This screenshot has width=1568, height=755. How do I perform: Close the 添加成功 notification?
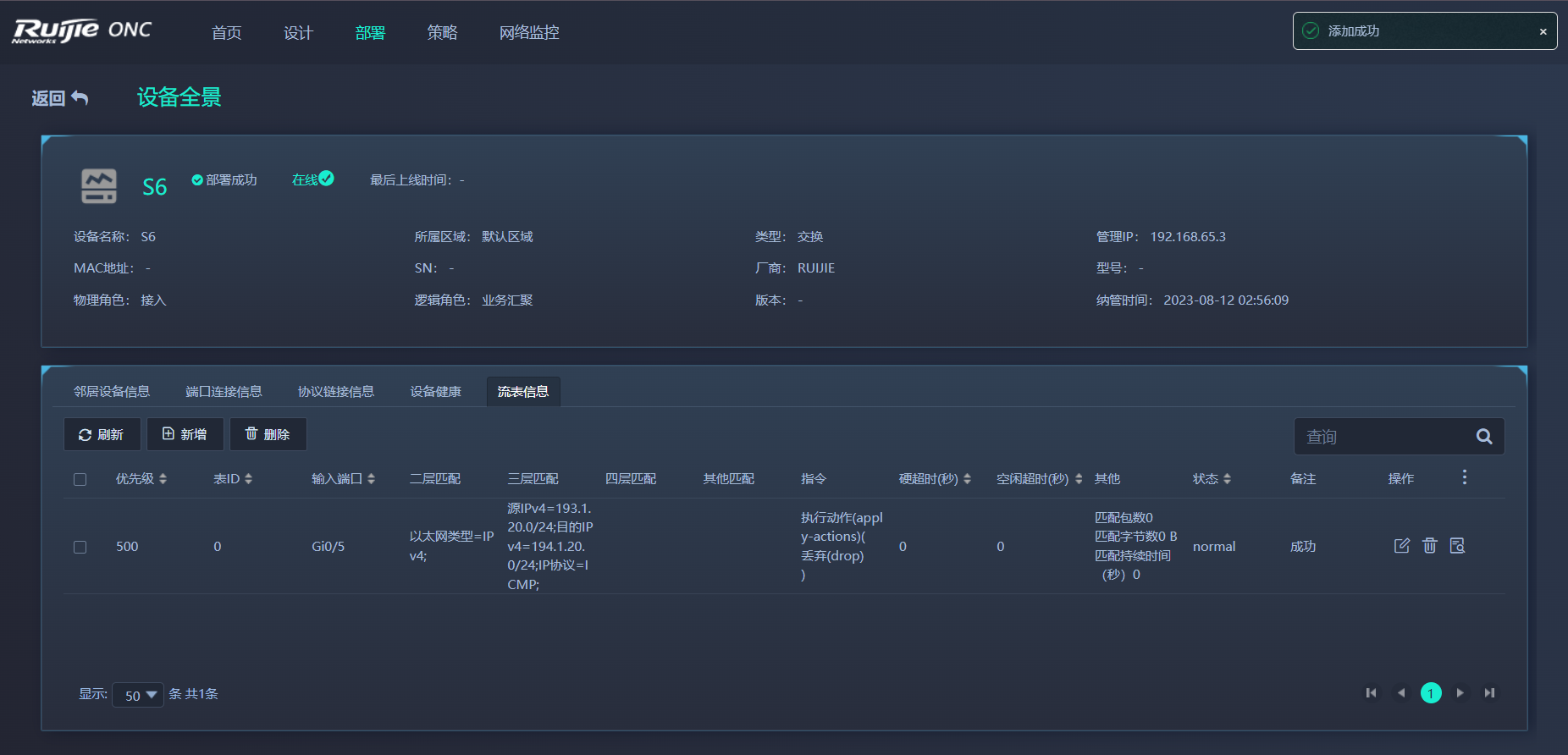(x=1543, y=31)
